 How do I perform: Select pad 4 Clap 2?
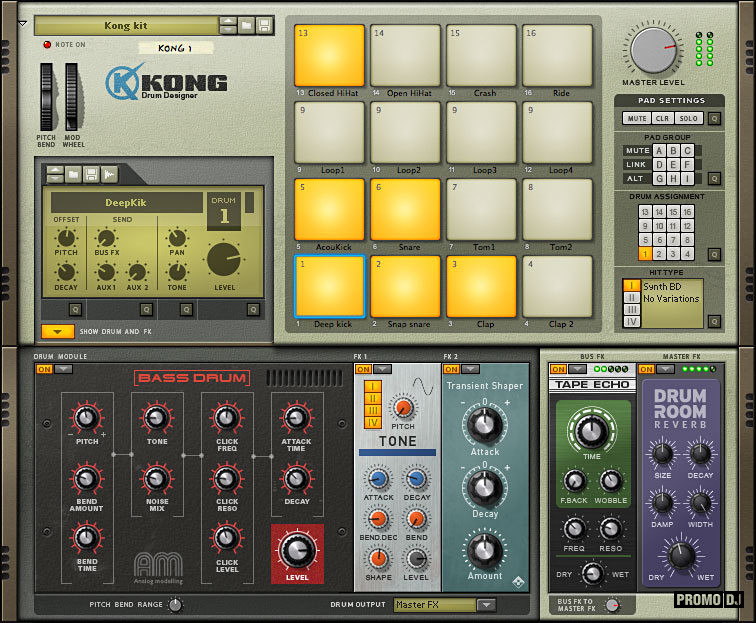[x=557, y=286]
